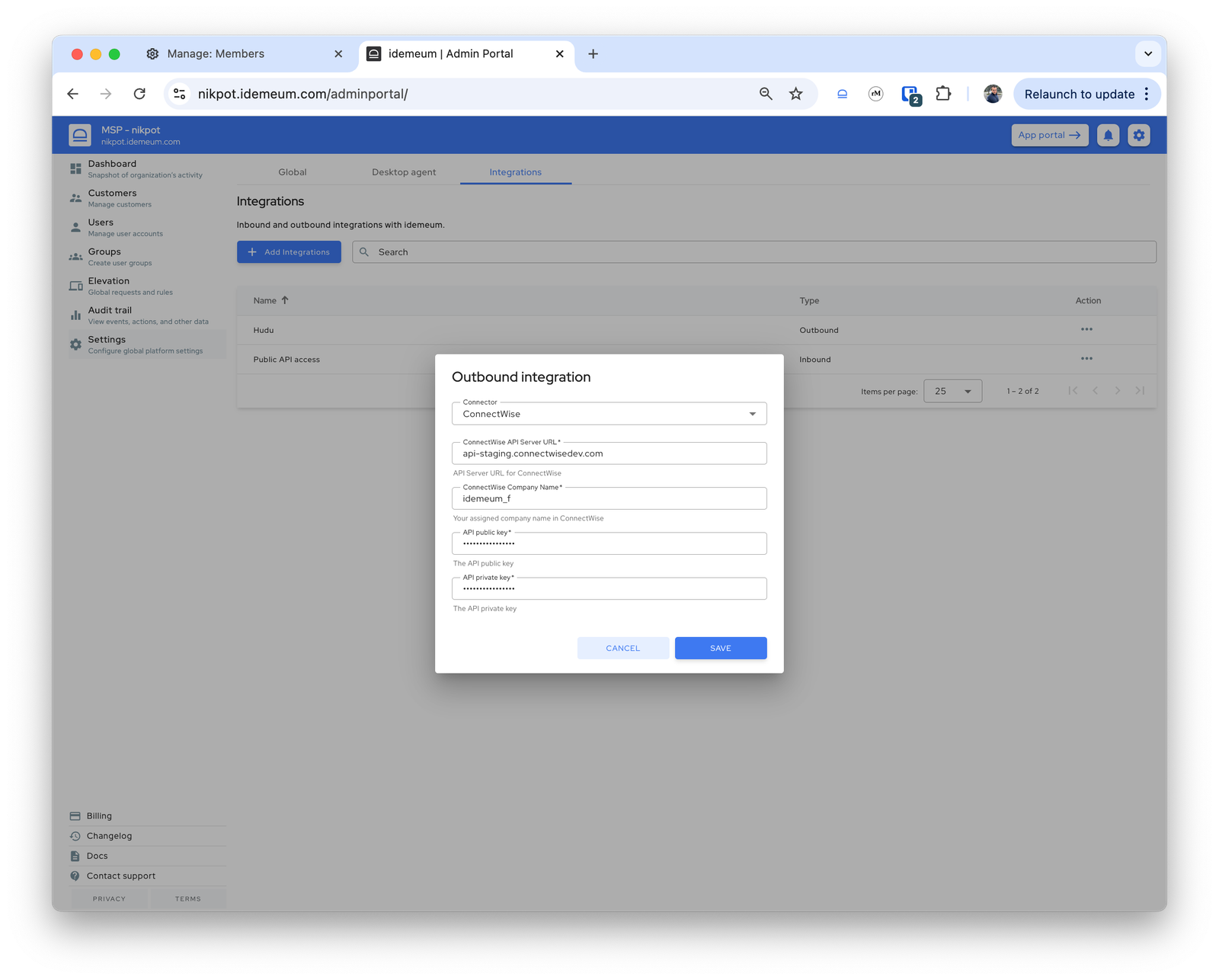Click the Type column header
Image resolution: width=1219 pixels, height=980 pixels.
[x=809, y=301]
